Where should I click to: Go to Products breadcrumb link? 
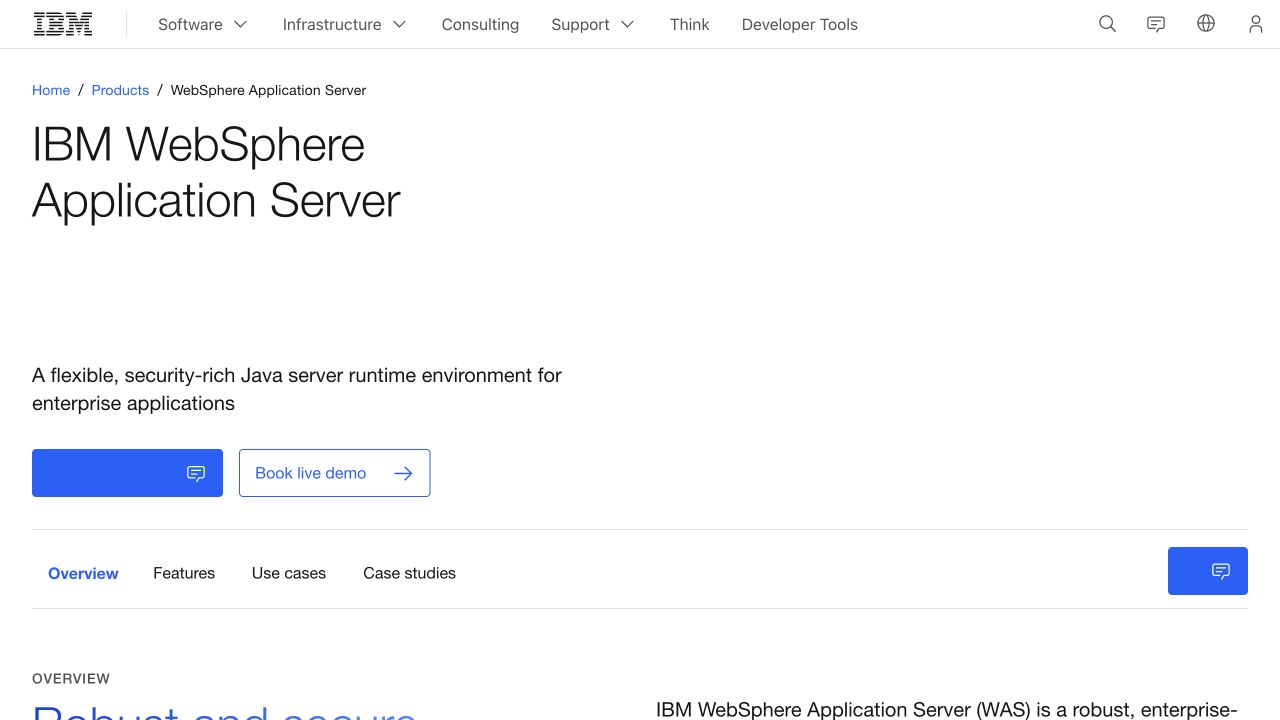tap(120, 90)
